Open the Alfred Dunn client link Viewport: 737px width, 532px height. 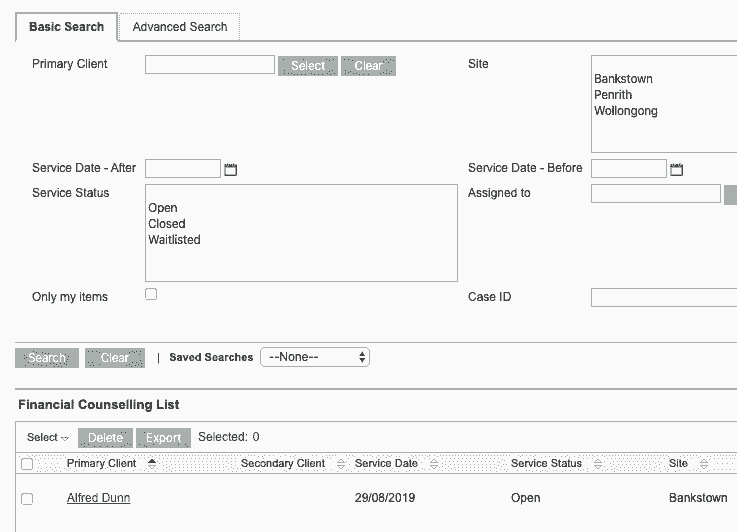point(98,498)
